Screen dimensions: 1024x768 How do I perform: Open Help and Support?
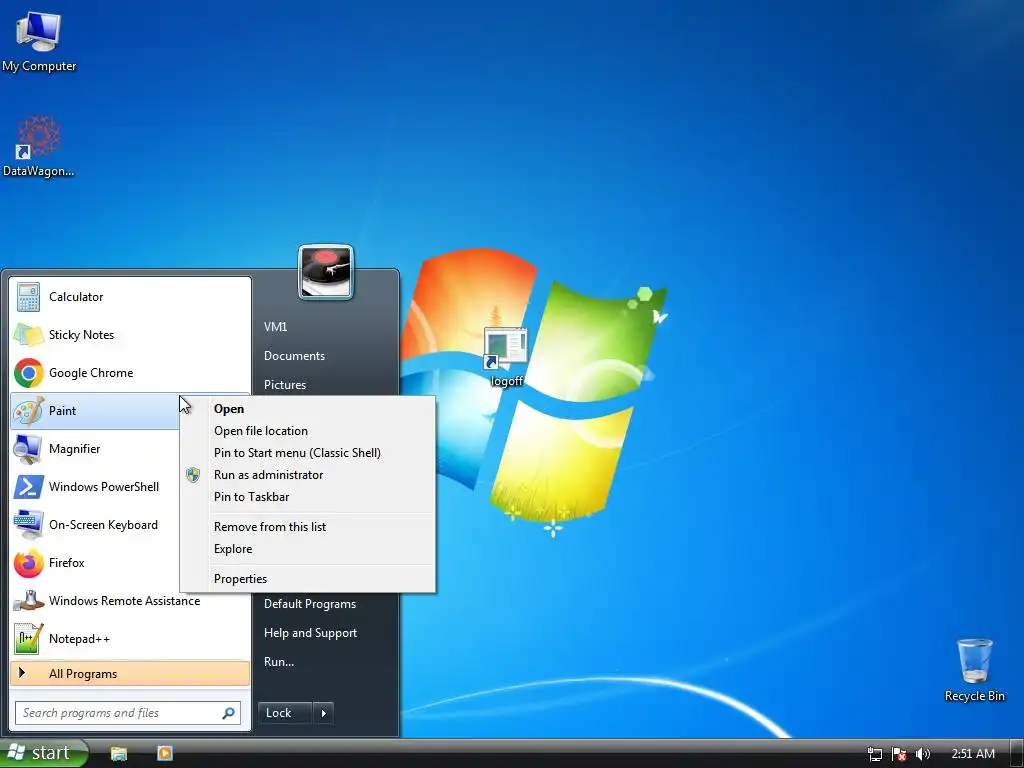pyautogui.click(x=310, y=633)
